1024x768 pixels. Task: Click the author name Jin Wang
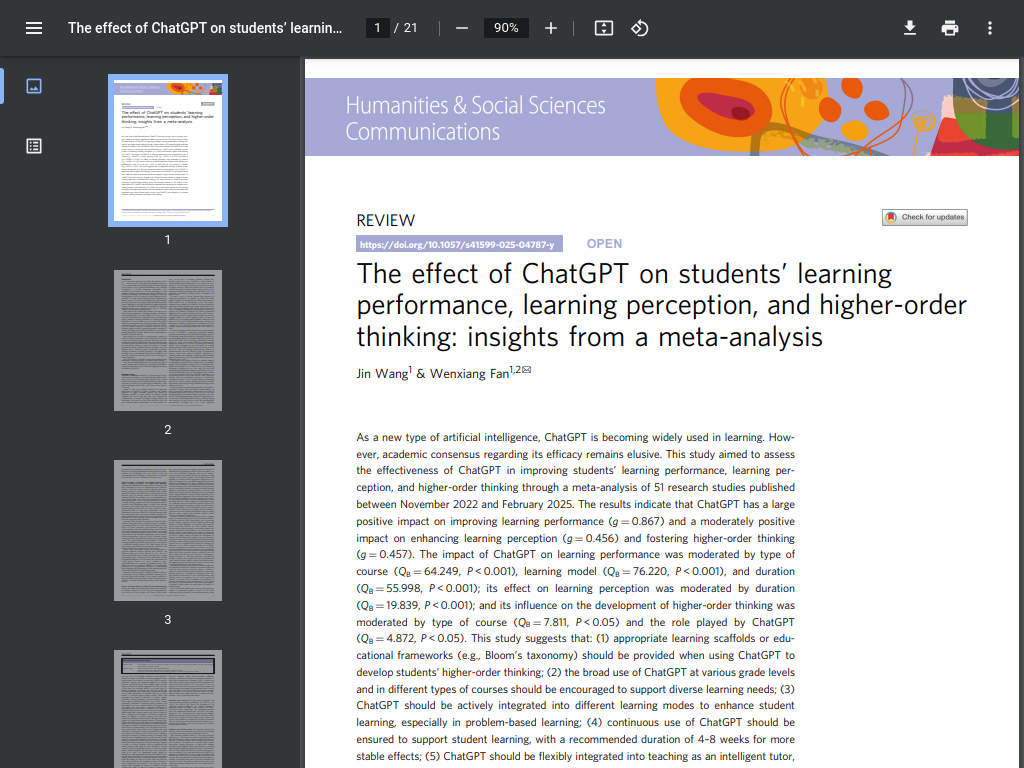(x=382, y=374)
